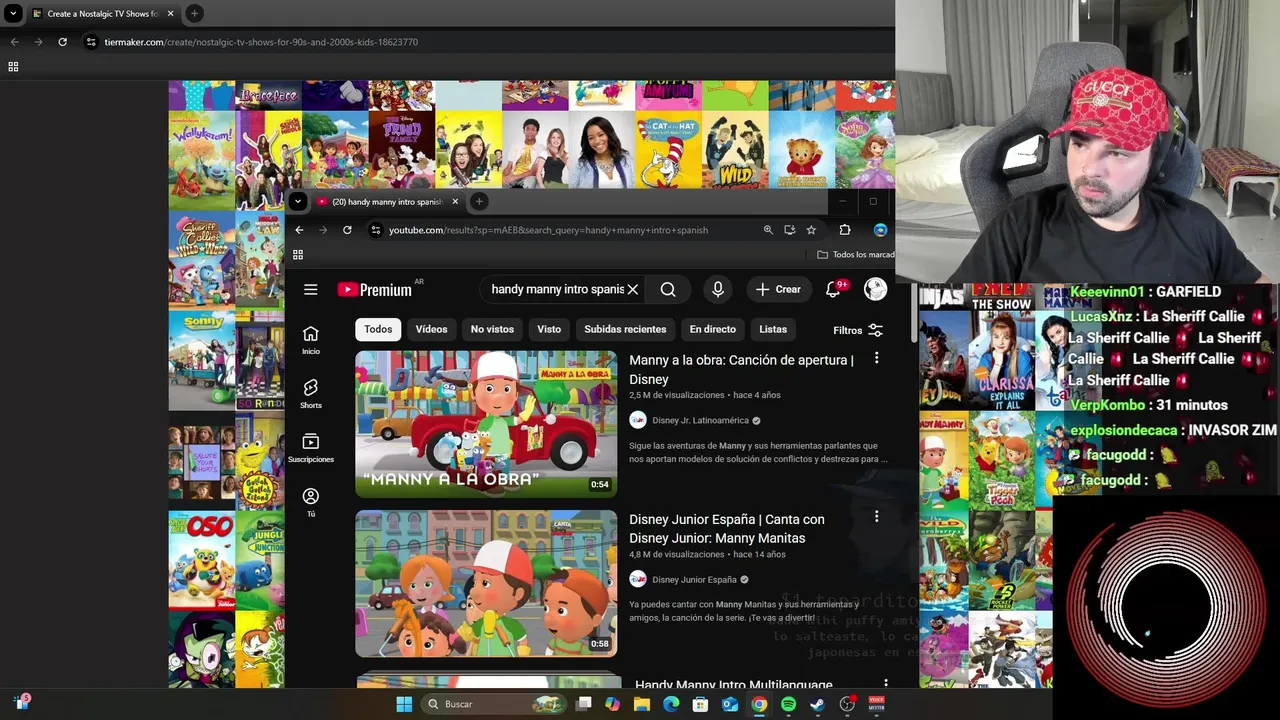This screenshot has height=720, width=1280.
Task: Play the Manny a la obra video thumbnail
Action: 486,424
